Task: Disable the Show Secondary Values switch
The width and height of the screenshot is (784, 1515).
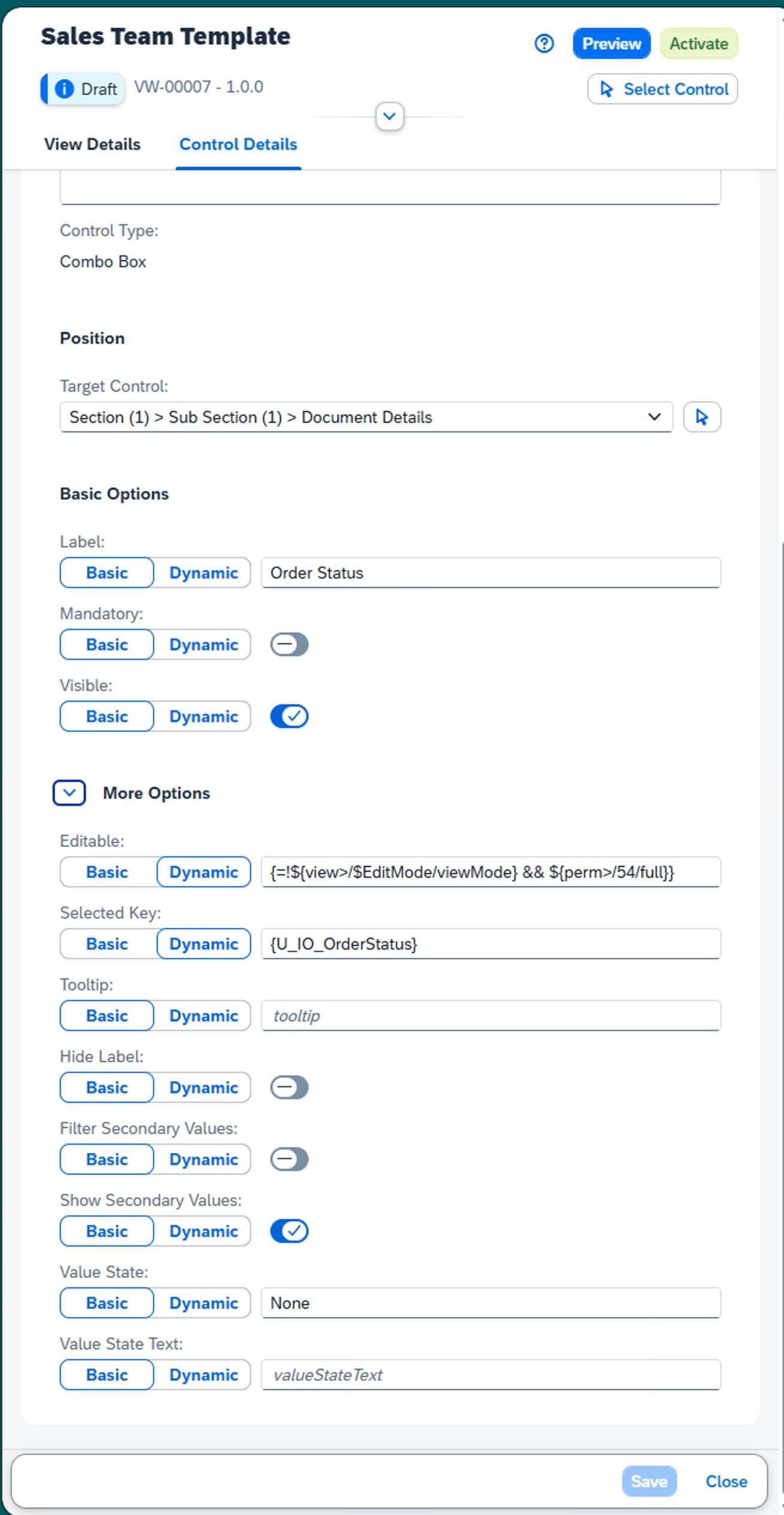Action: (x=289, y=1231)
